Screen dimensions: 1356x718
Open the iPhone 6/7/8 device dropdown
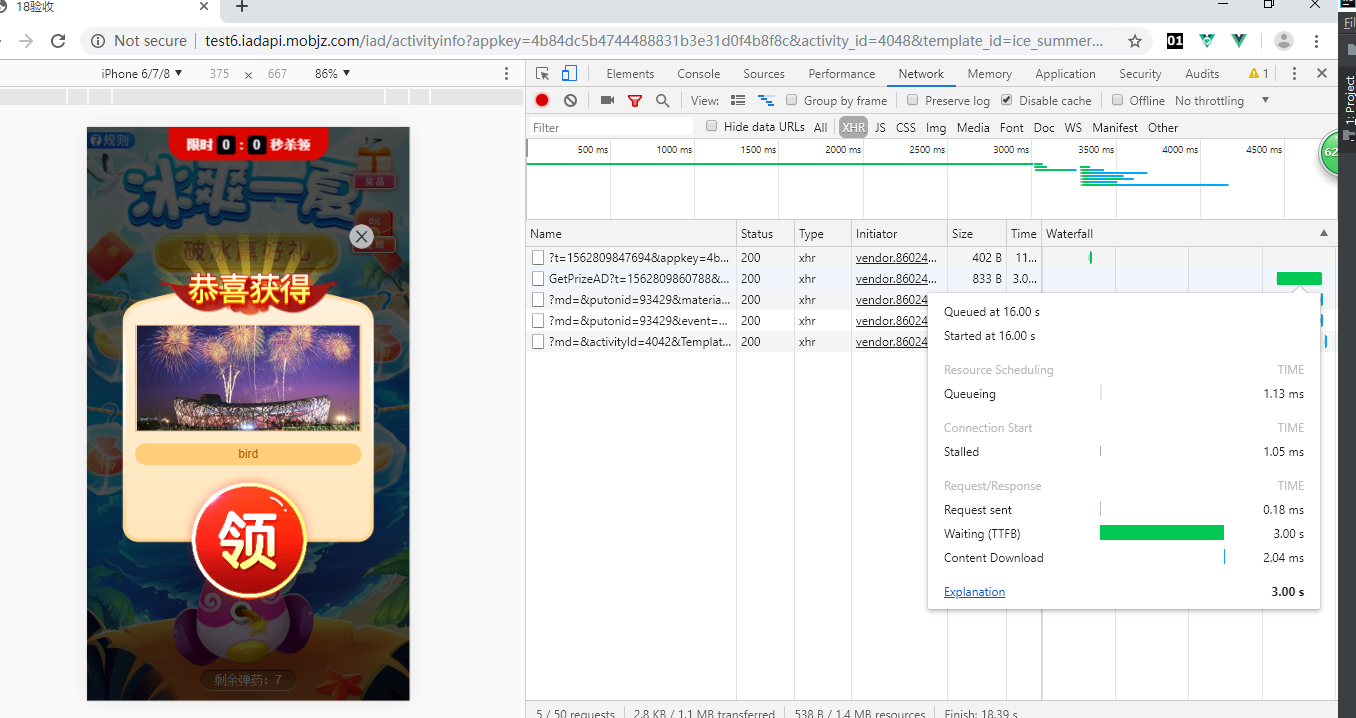pos(142,74)
